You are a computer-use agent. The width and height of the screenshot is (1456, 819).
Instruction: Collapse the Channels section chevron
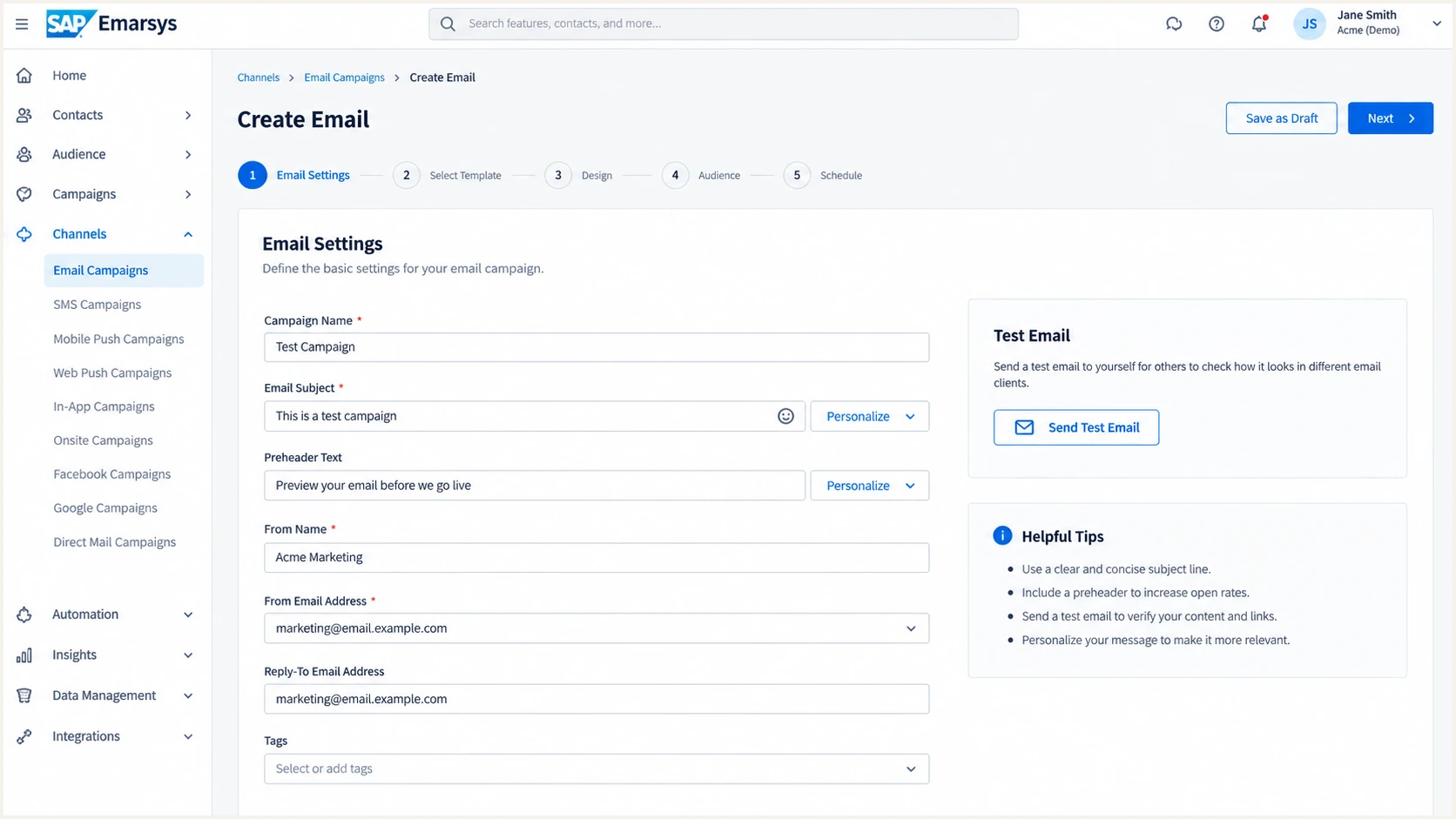[x=188, y=234]
